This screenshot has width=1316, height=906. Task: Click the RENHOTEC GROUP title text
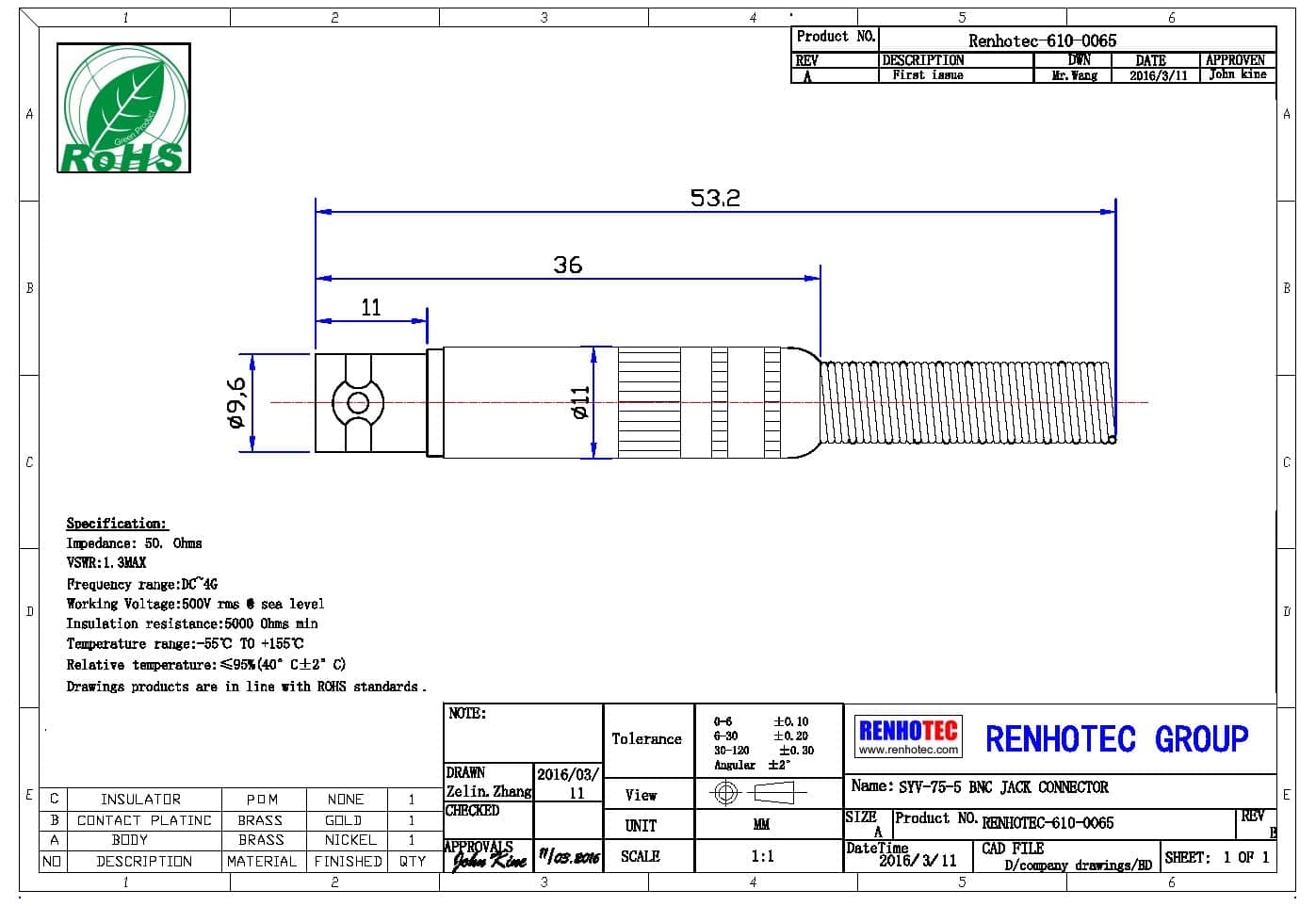click(1116, 739)
